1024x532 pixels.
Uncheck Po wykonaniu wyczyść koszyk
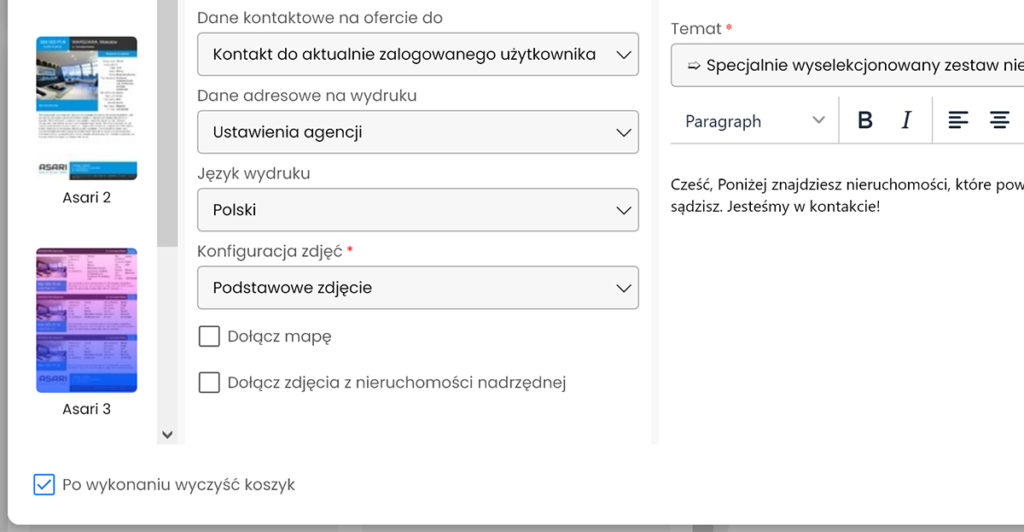tap(44, 484)
